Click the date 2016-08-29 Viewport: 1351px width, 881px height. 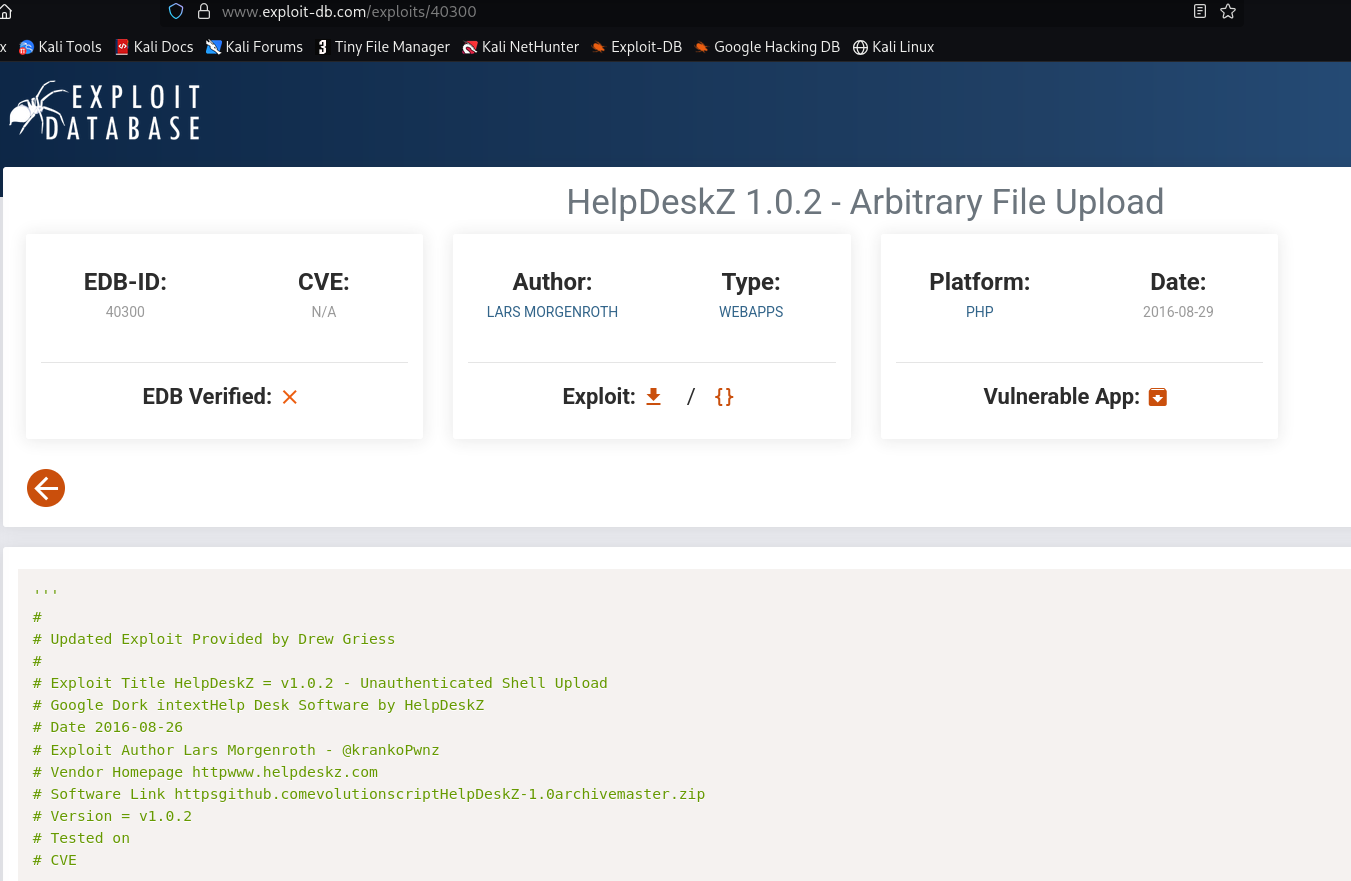pos(1178,312)
